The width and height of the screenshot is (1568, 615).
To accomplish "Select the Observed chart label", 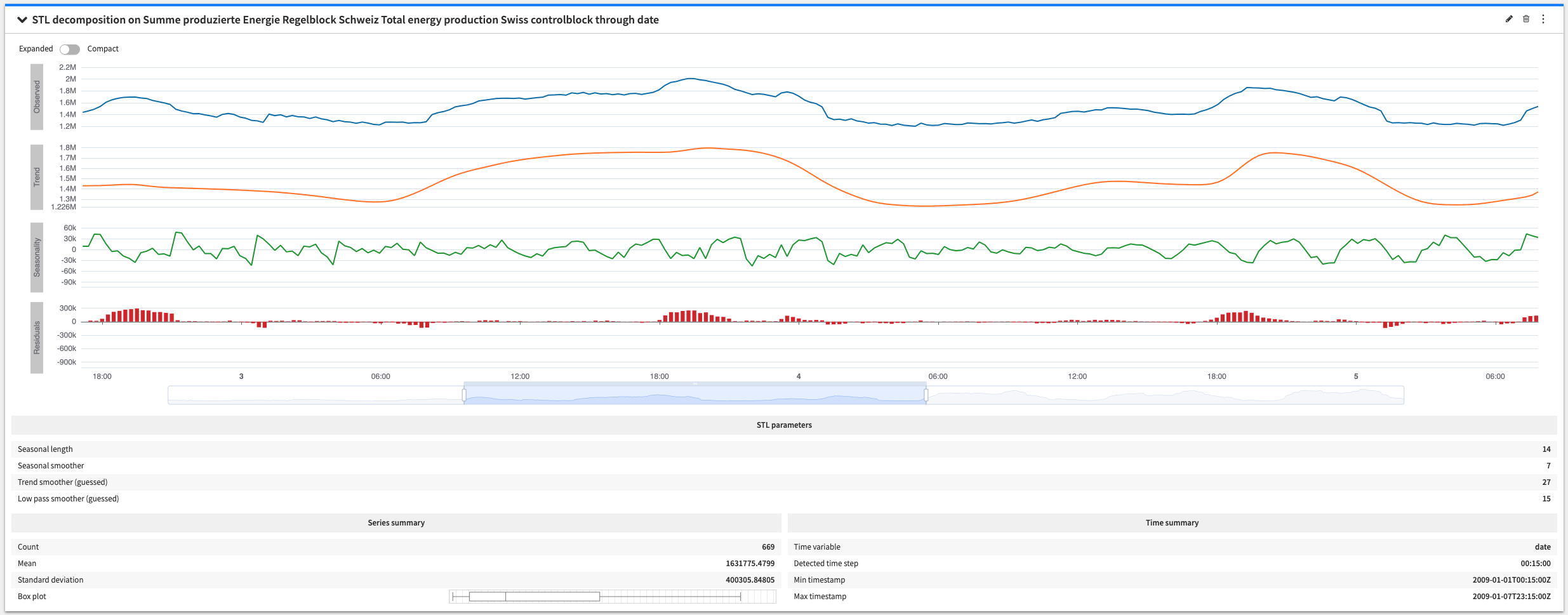I will tap(37, 96).
